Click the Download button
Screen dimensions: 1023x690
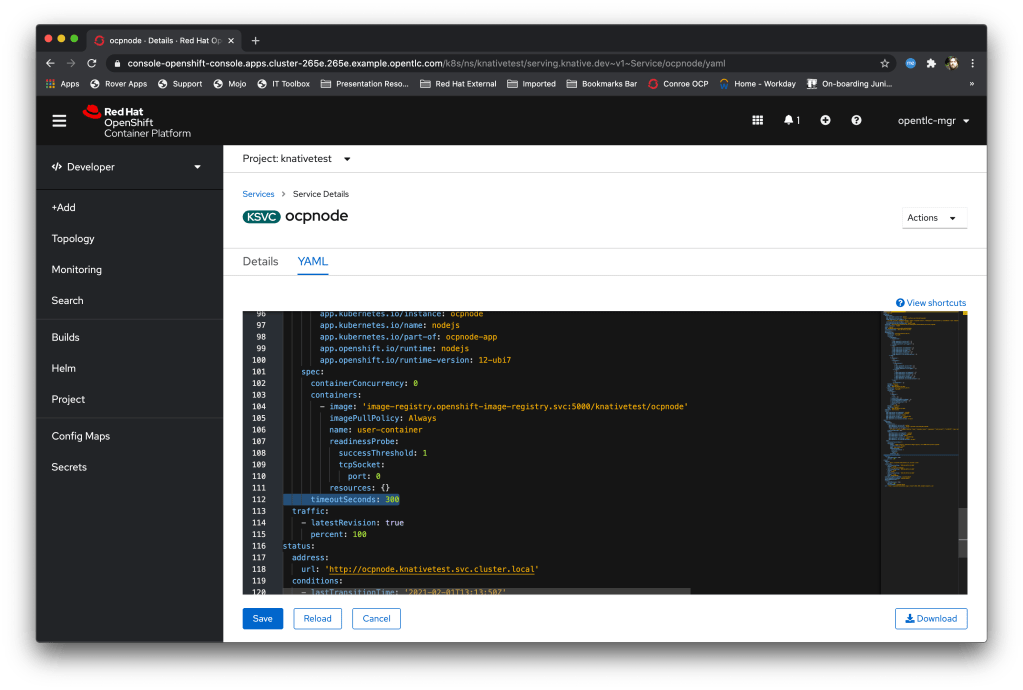click(930, 619)
